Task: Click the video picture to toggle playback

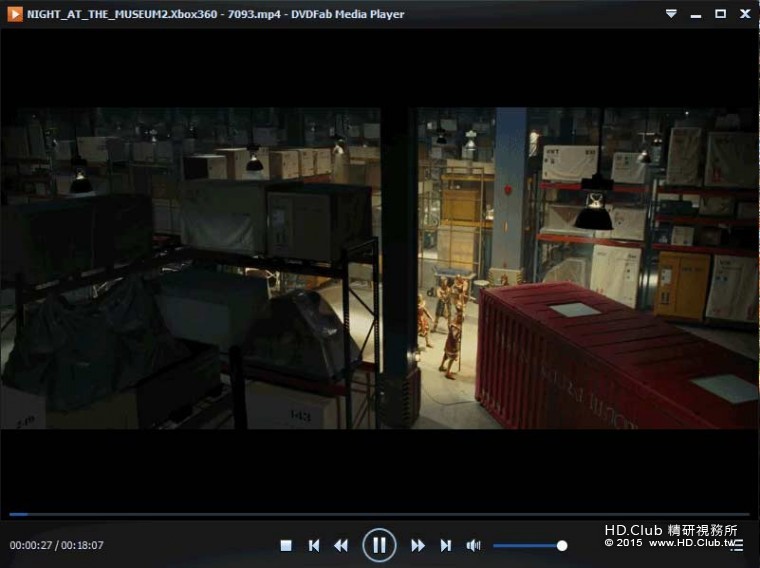Action: click(x=380, y=268)
